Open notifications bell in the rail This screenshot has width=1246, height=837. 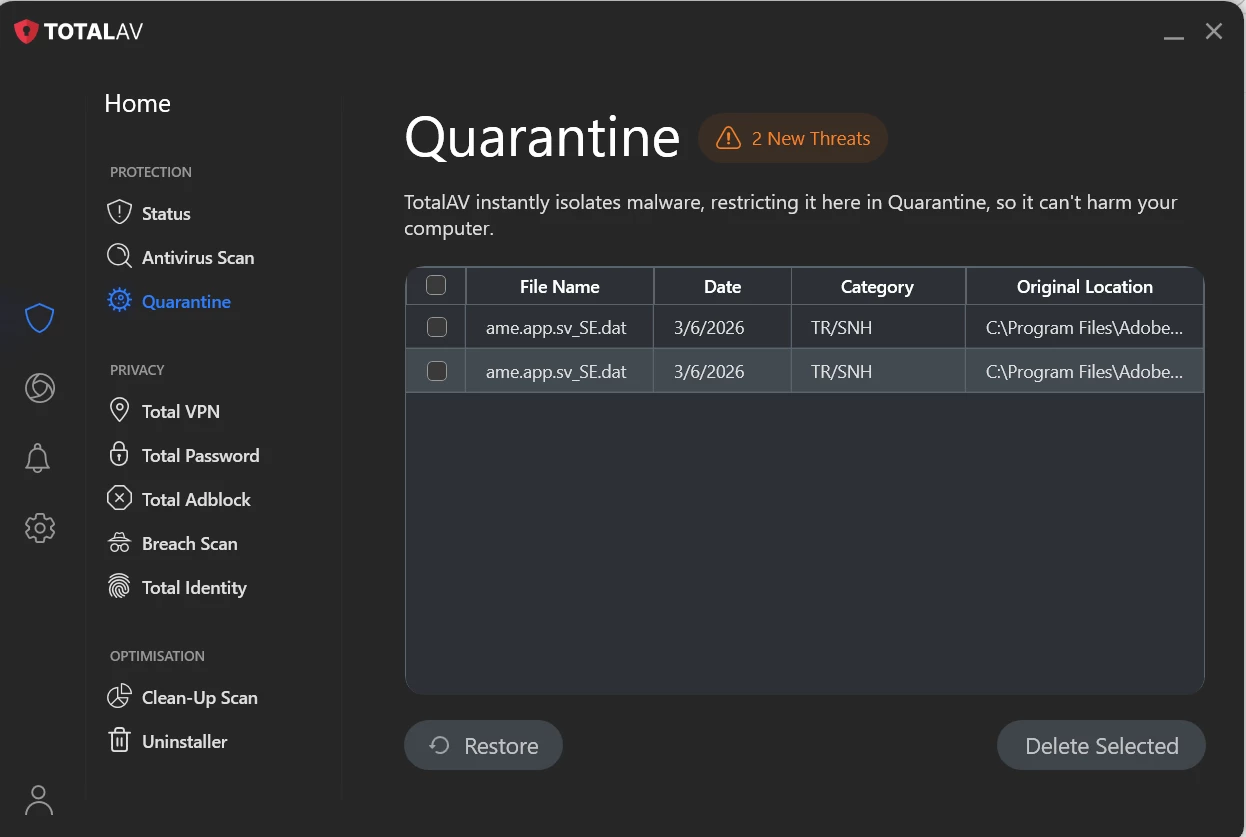(x=38, y=458)
